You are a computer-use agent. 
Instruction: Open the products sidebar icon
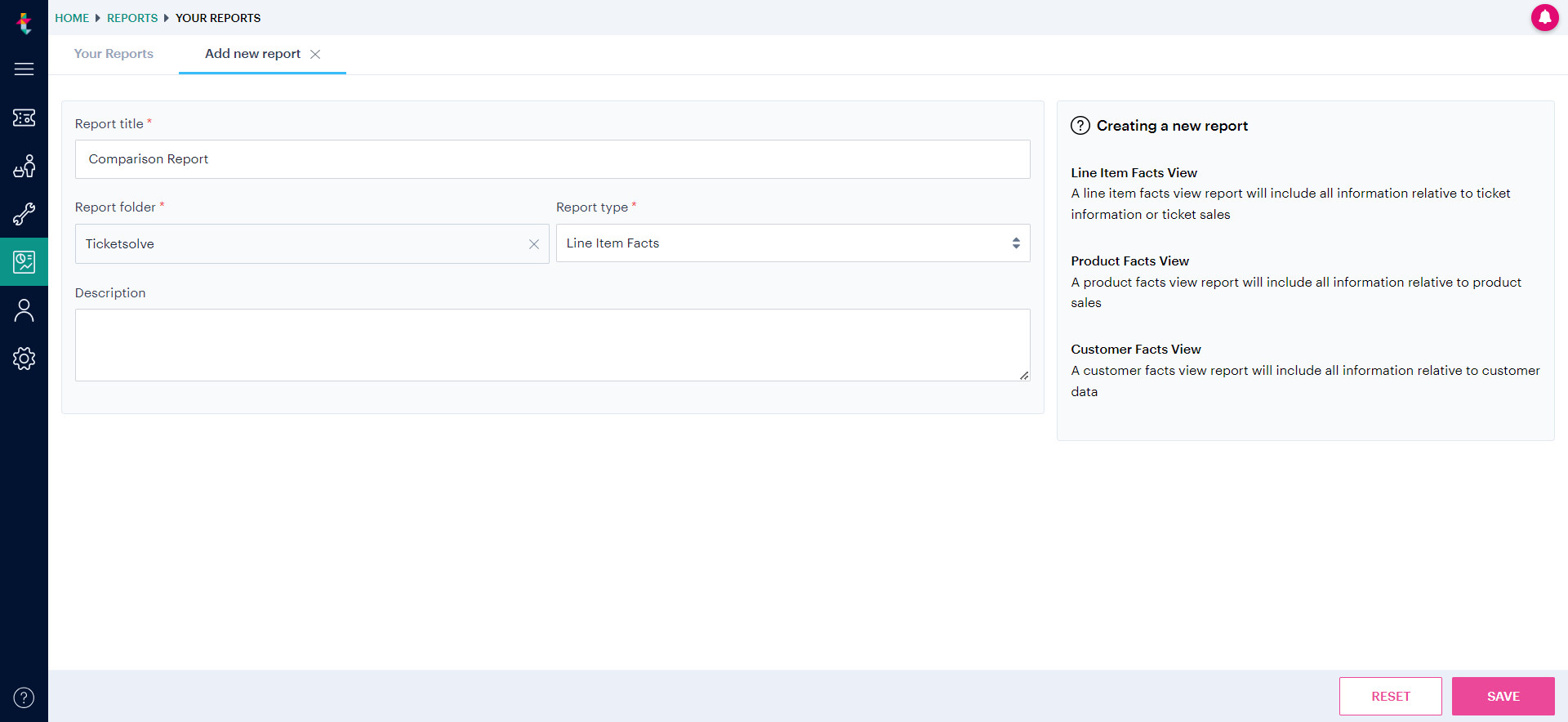click(24, 166)
